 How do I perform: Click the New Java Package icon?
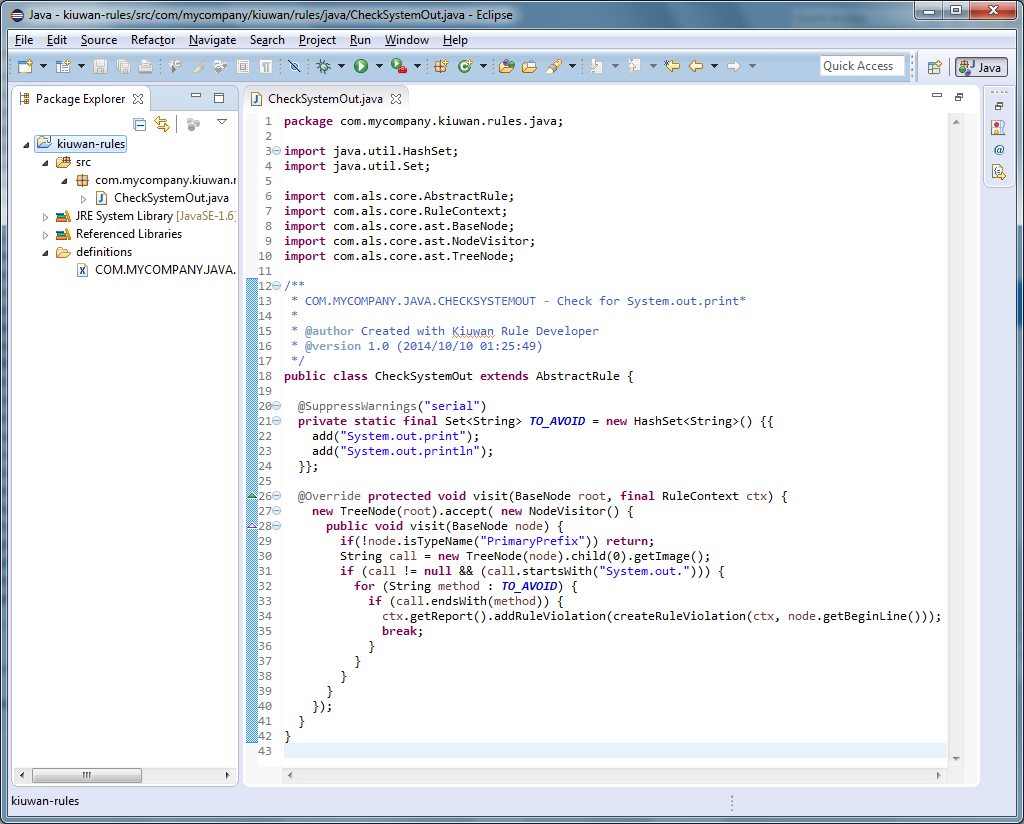click(x=440, y=66)
